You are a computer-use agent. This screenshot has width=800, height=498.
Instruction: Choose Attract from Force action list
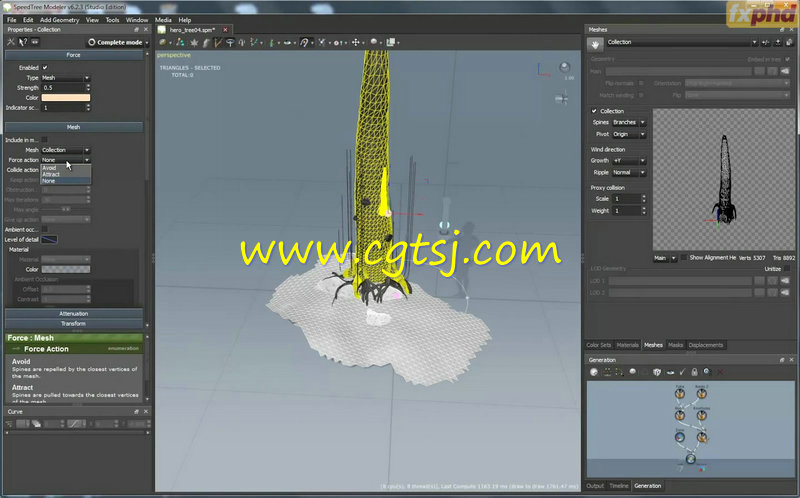click(x=66, y=175)
